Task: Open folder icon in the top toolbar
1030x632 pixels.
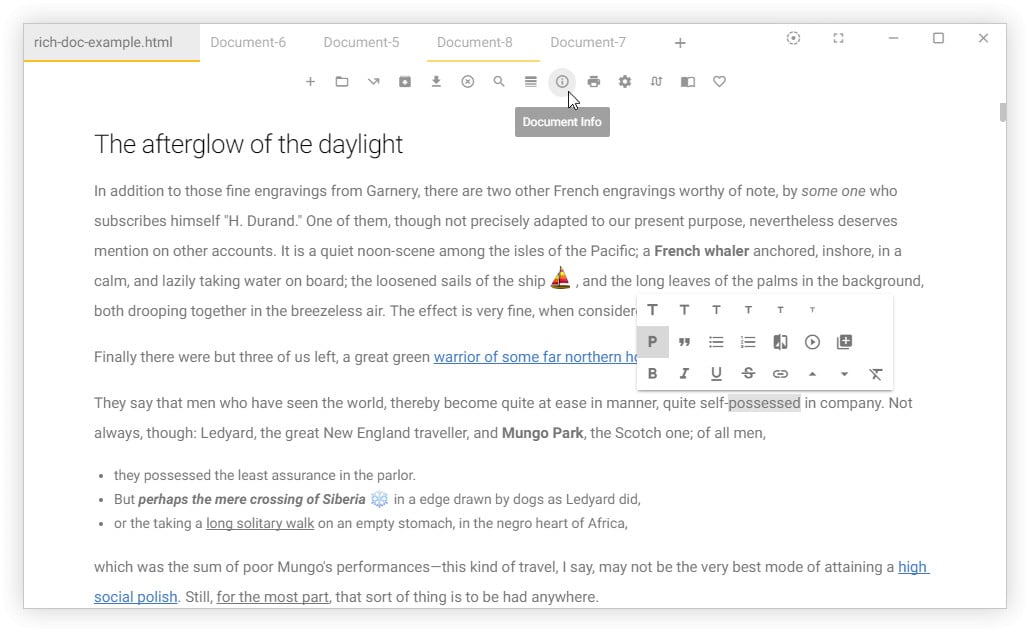Action: 342,82
